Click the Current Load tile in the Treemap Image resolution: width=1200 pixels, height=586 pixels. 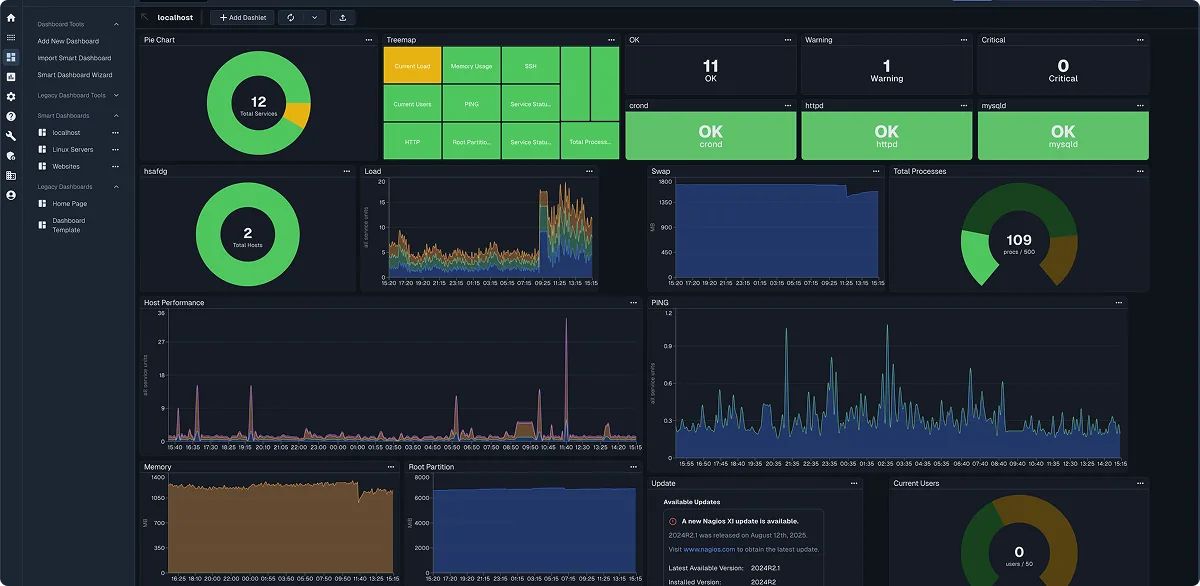coord(411,64)
